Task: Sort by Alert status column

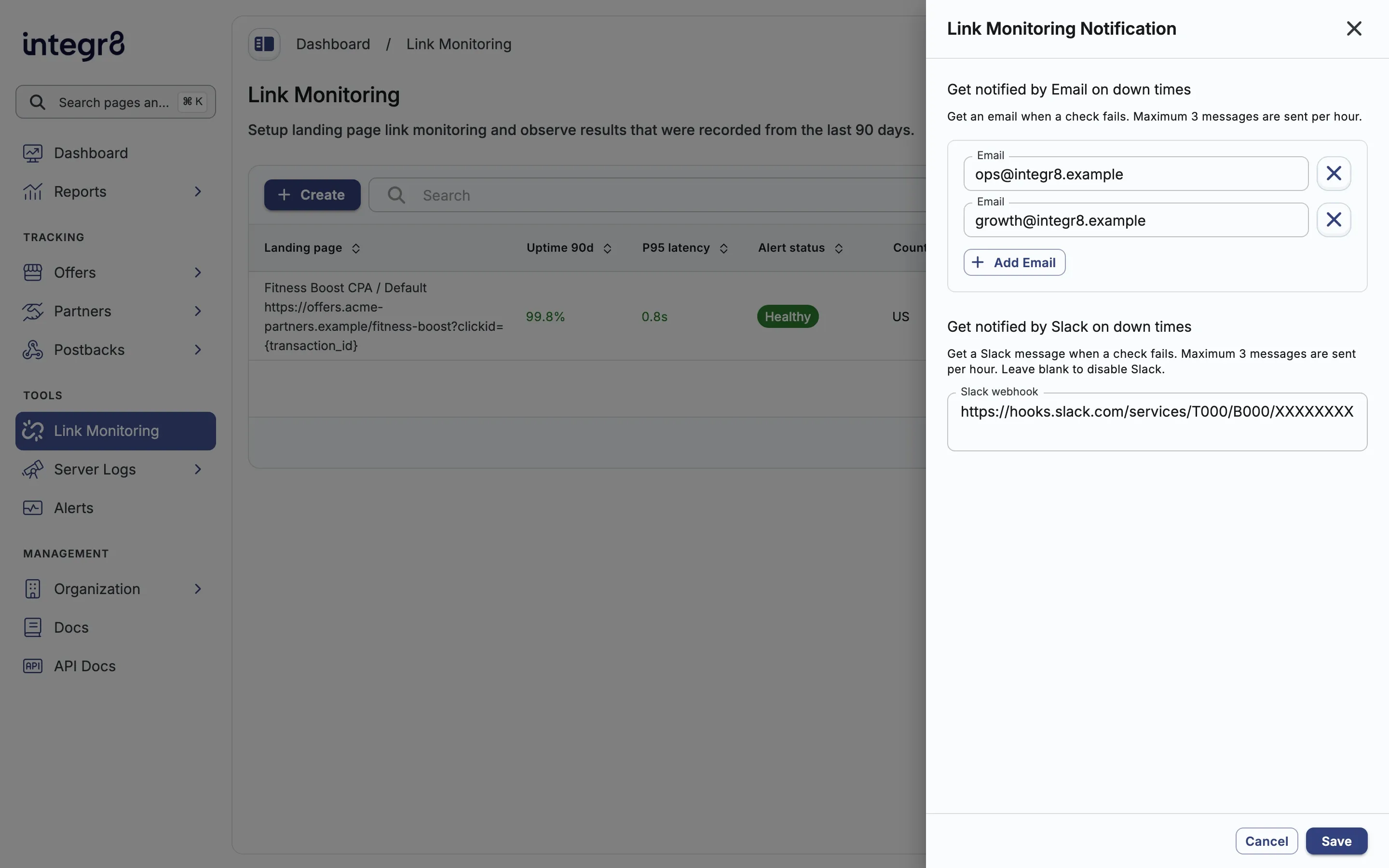Action: pos(801,248)
